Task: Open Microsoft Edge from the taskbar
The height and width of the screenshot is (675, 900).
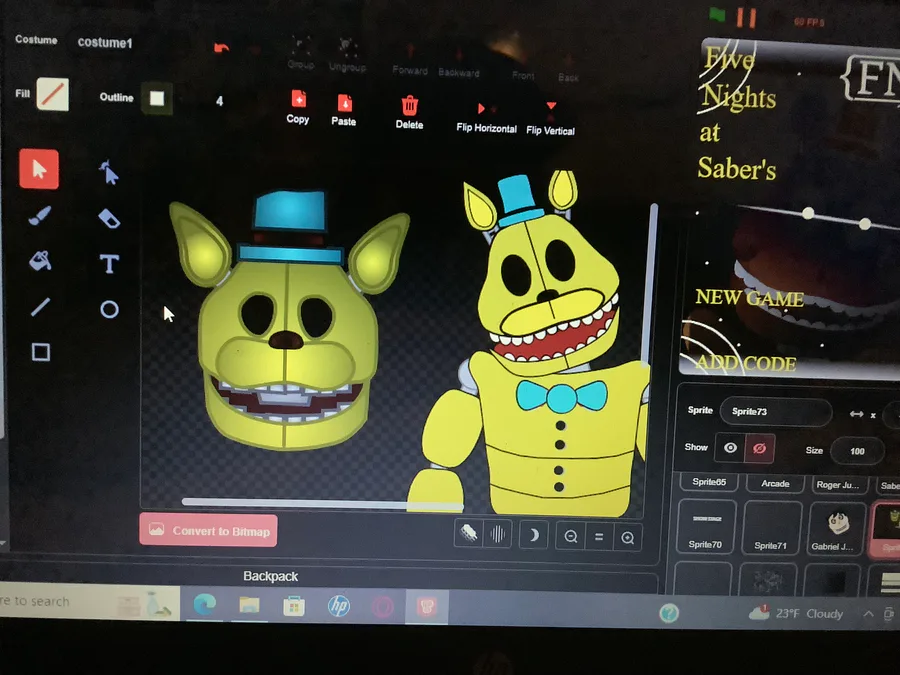Action: click(x=204, y=604)
